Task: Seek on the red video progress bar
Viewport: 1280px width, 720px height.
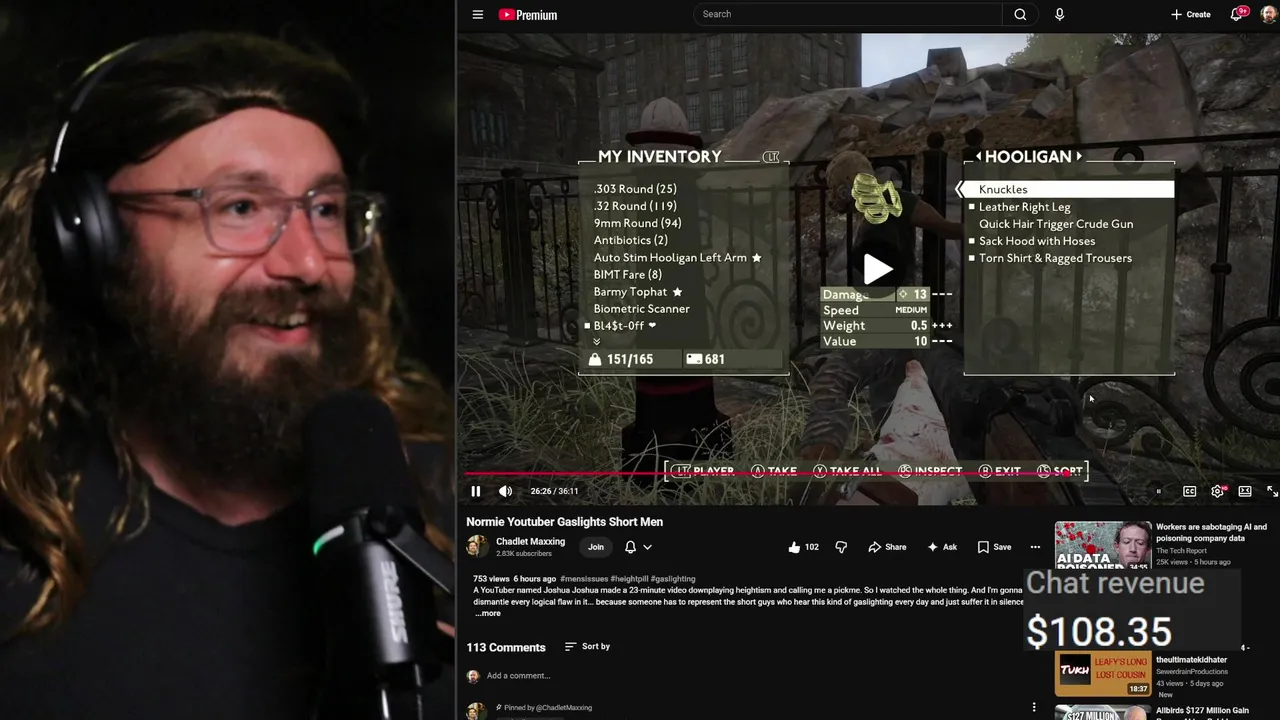Action: click(x=868, y=474)
